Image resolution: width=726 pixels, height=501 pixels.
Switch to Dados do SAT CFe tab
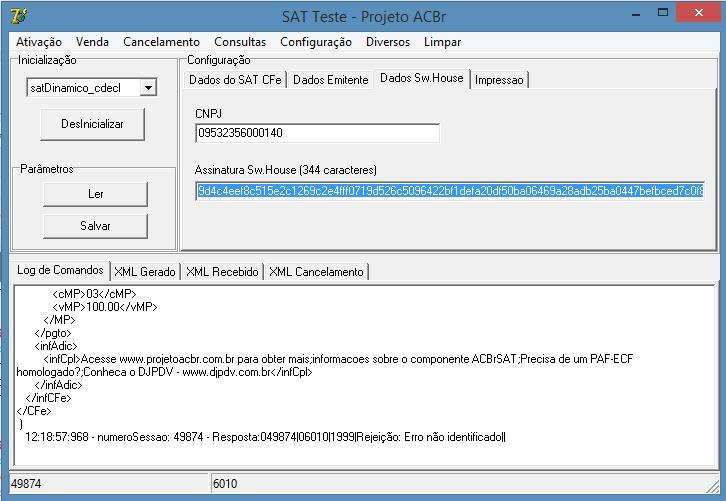coord(235,80)
